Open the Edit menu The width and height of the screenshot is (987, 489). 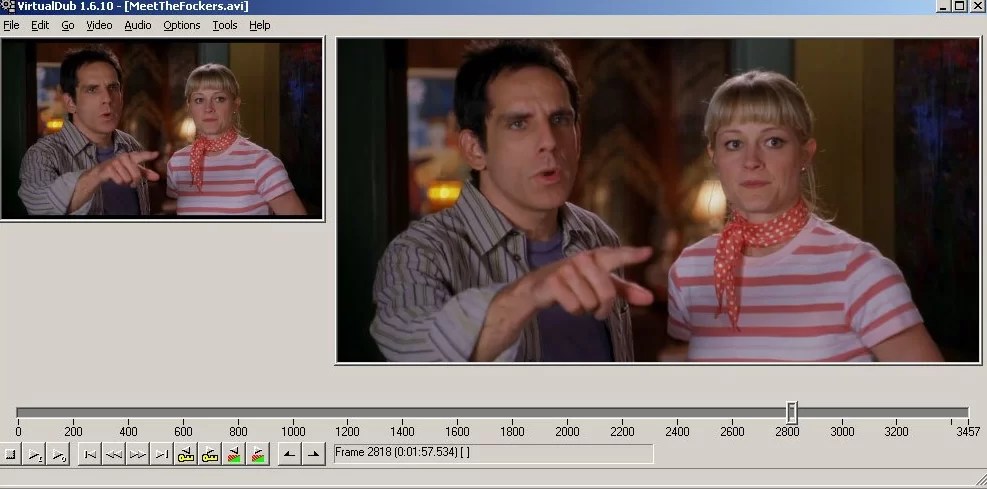coord(40,25)
